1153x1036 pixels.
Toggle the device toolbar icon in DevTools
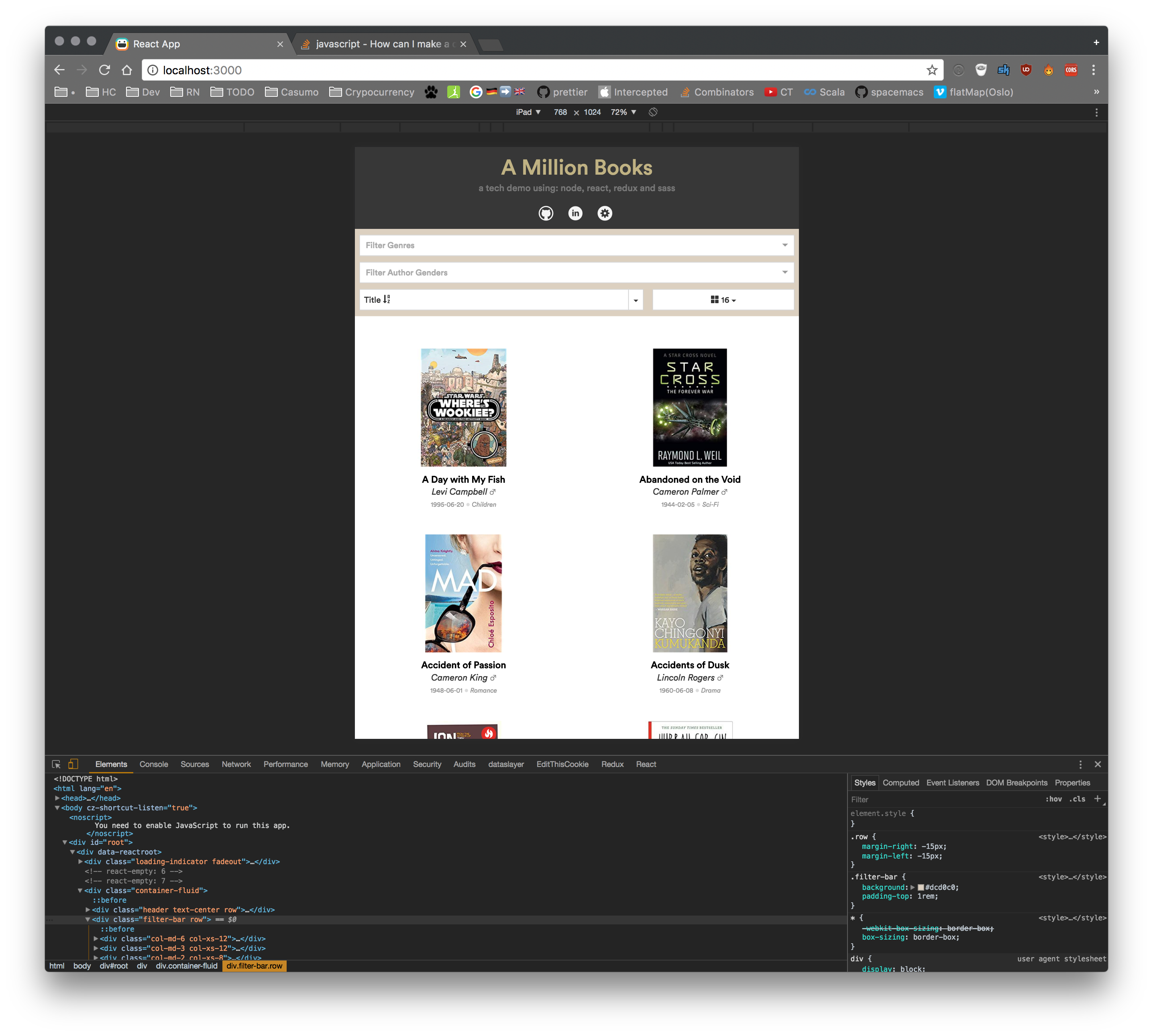pos(73,765)
